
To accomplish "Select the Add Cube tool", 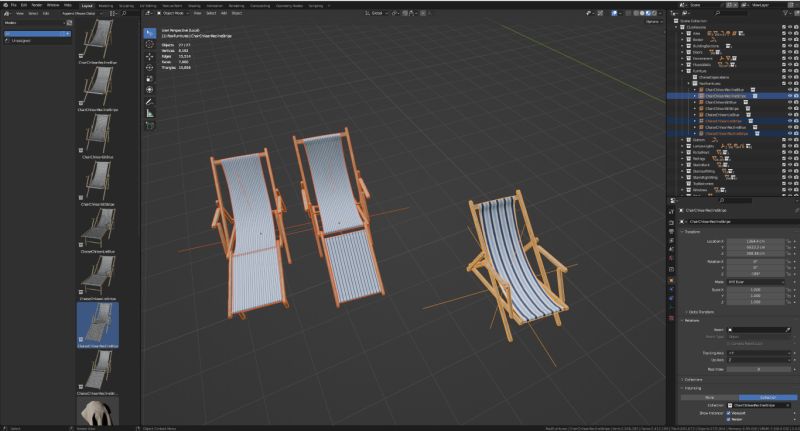I will pos(149,125).
